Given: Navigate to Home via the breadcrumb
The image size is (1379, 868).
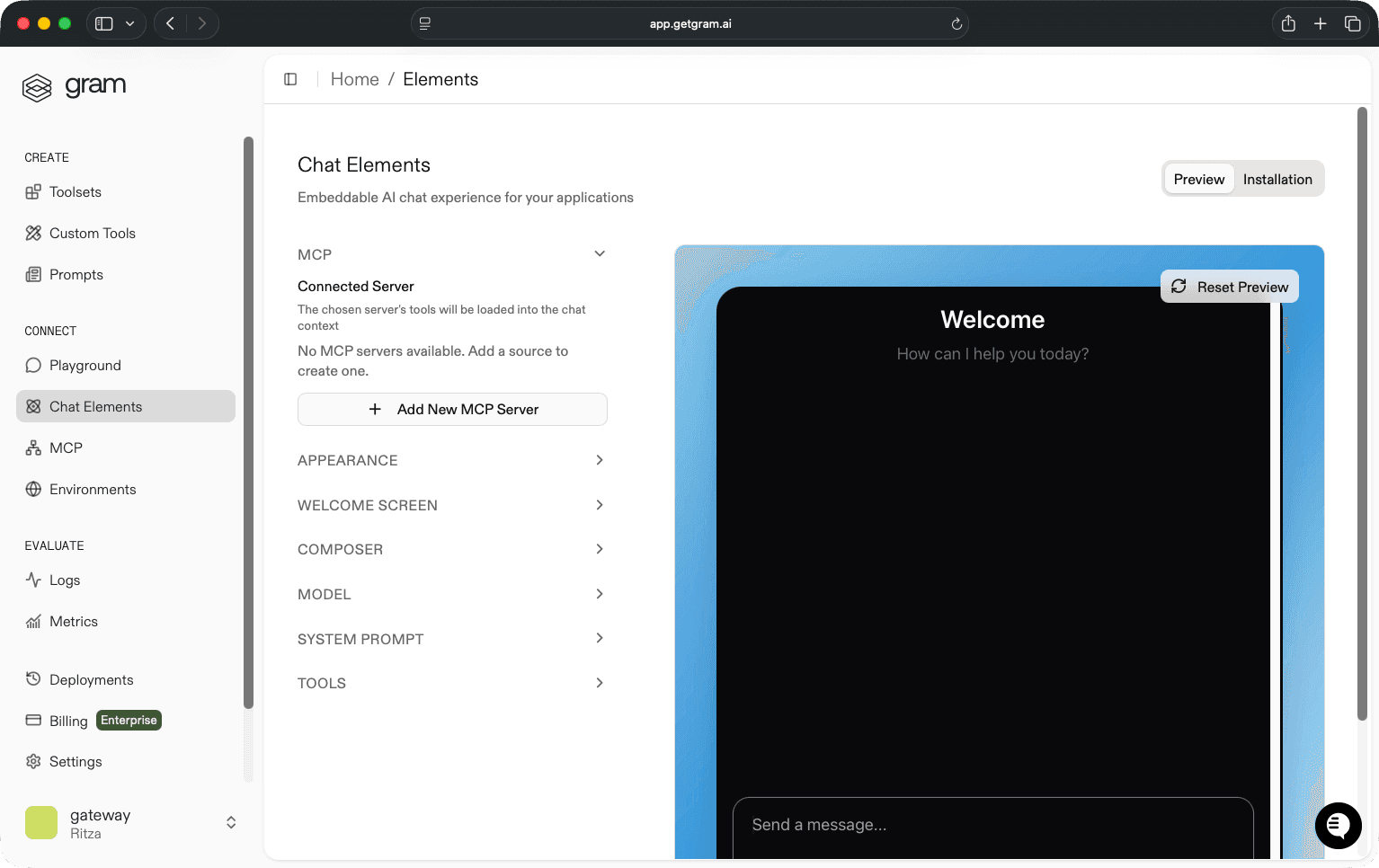Looking at the screenshot, I should point(354,79).
